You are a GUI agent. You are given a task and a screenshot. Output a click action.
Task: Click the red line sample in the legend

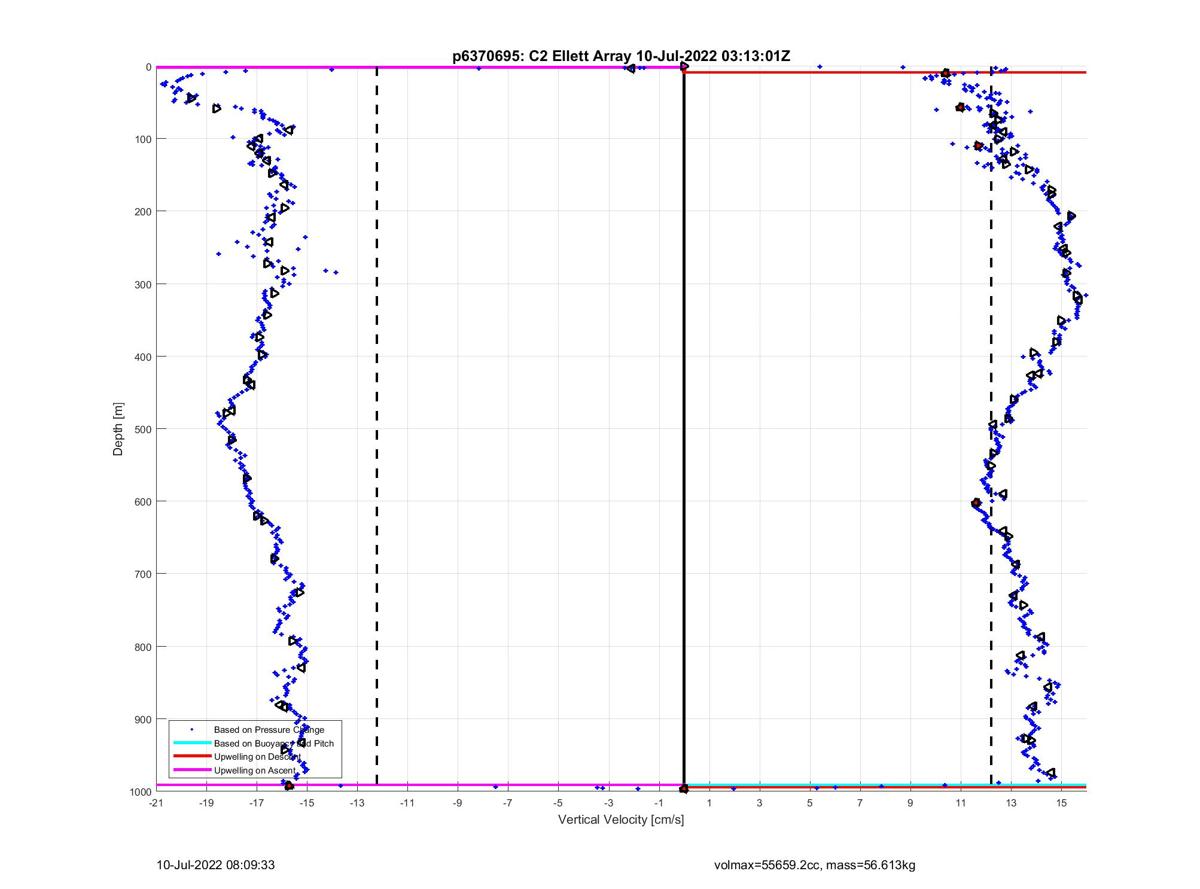[x=191, y=757]
